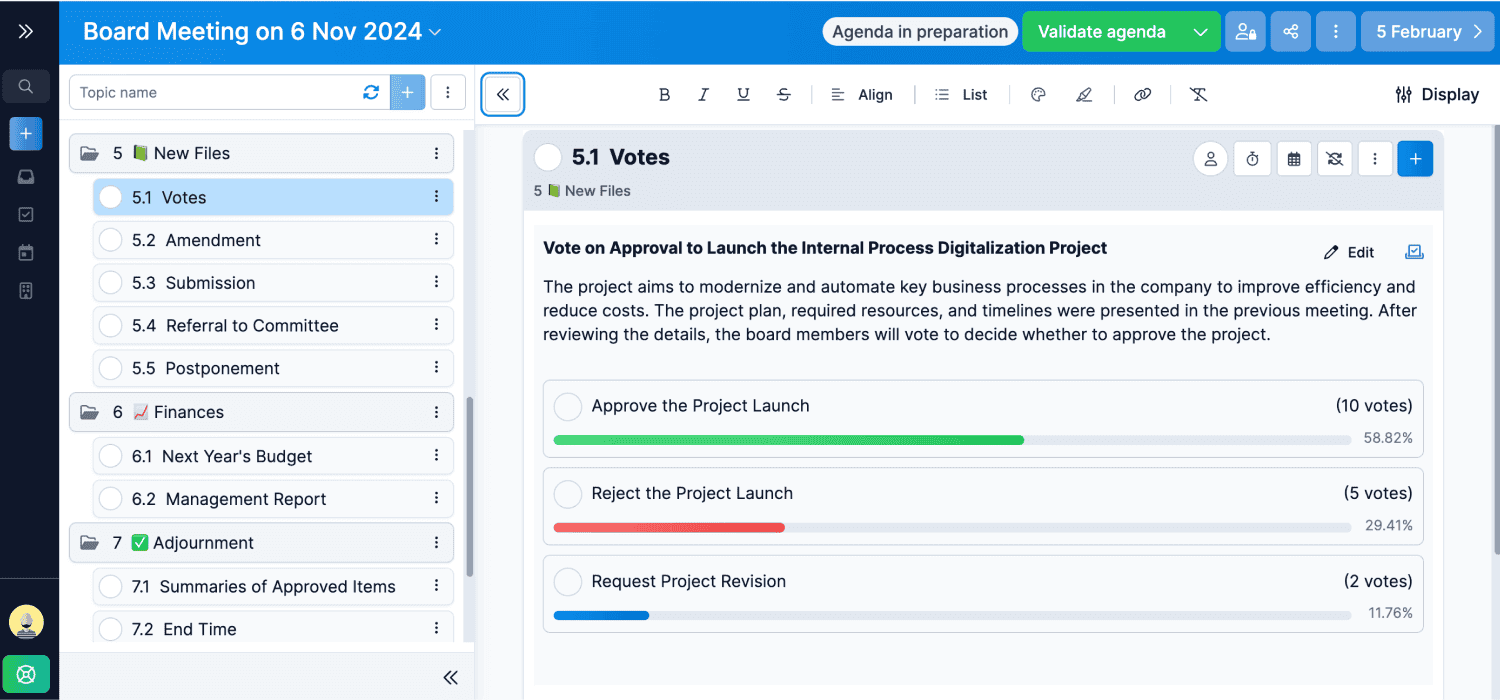Select the Reject the Project Launch option
The image size is (1500, 700).
tap(568, 494)
